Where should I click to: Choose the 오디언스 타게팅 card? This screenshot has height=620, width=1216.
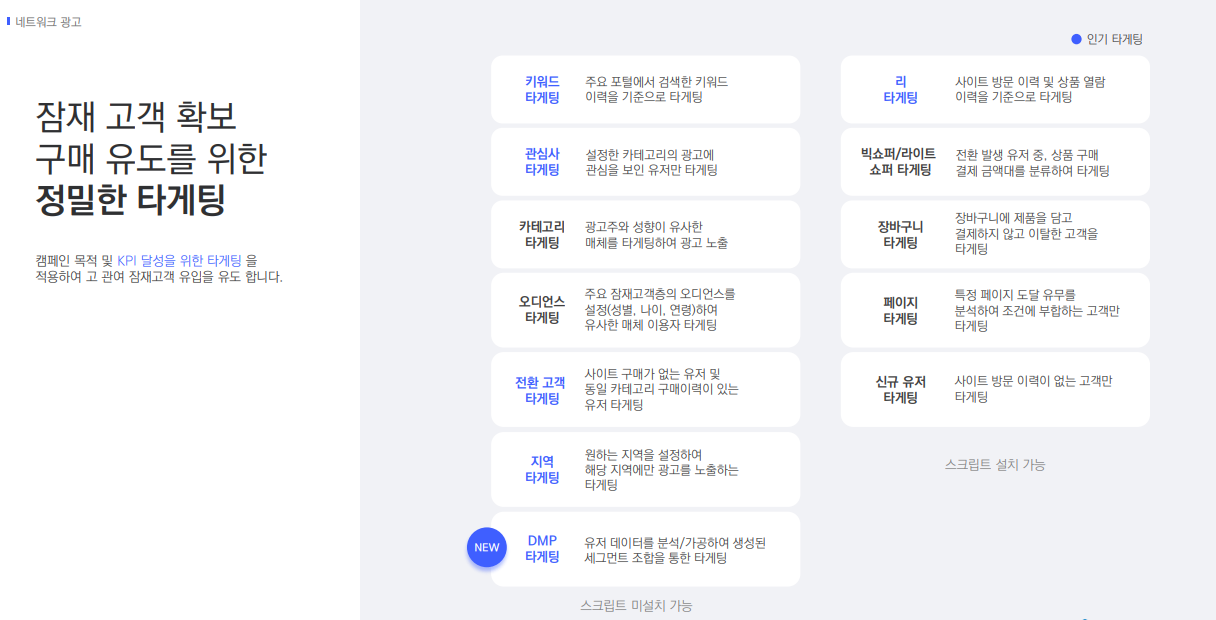pyautogui.click(x=645, y=309)
